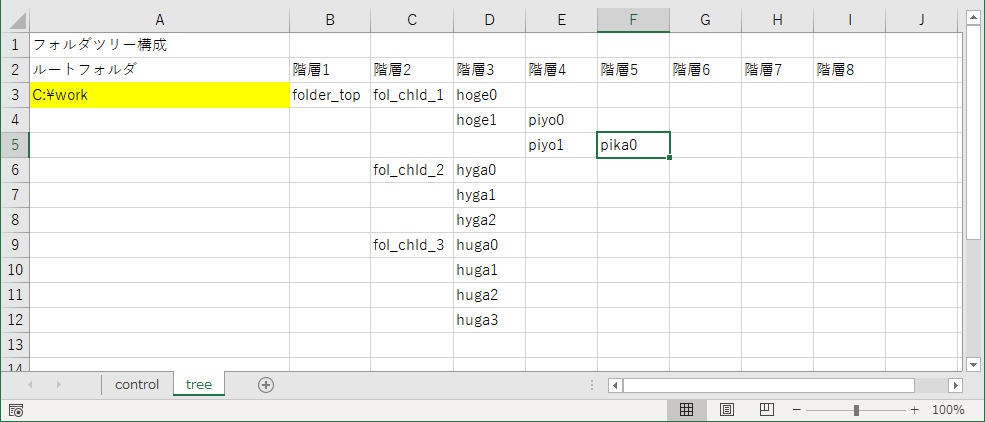Click cell 'fol_chld_3'

tap(411, 245)
